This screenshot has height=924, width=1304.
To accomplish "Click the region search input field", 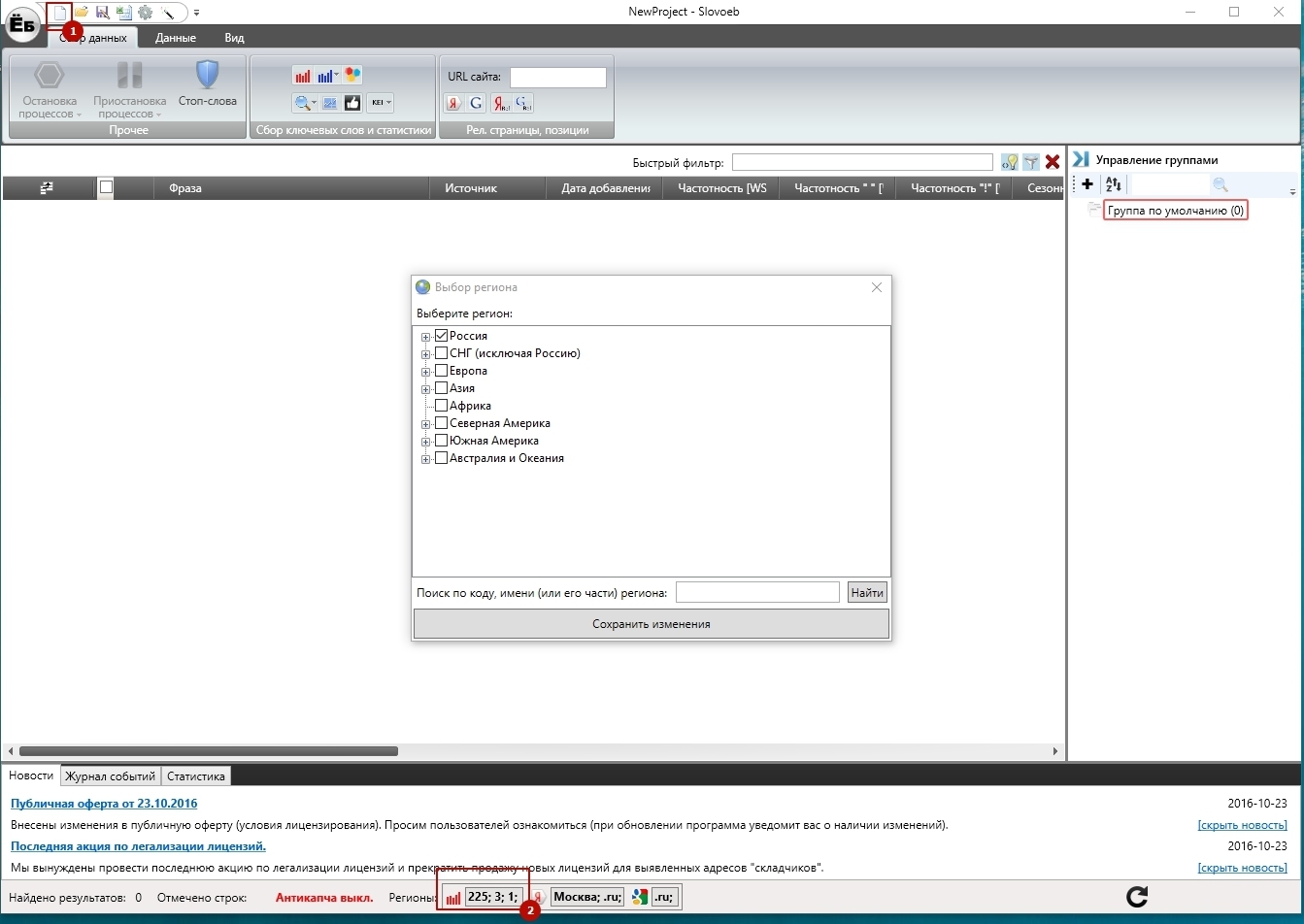I will click(757, 592).
